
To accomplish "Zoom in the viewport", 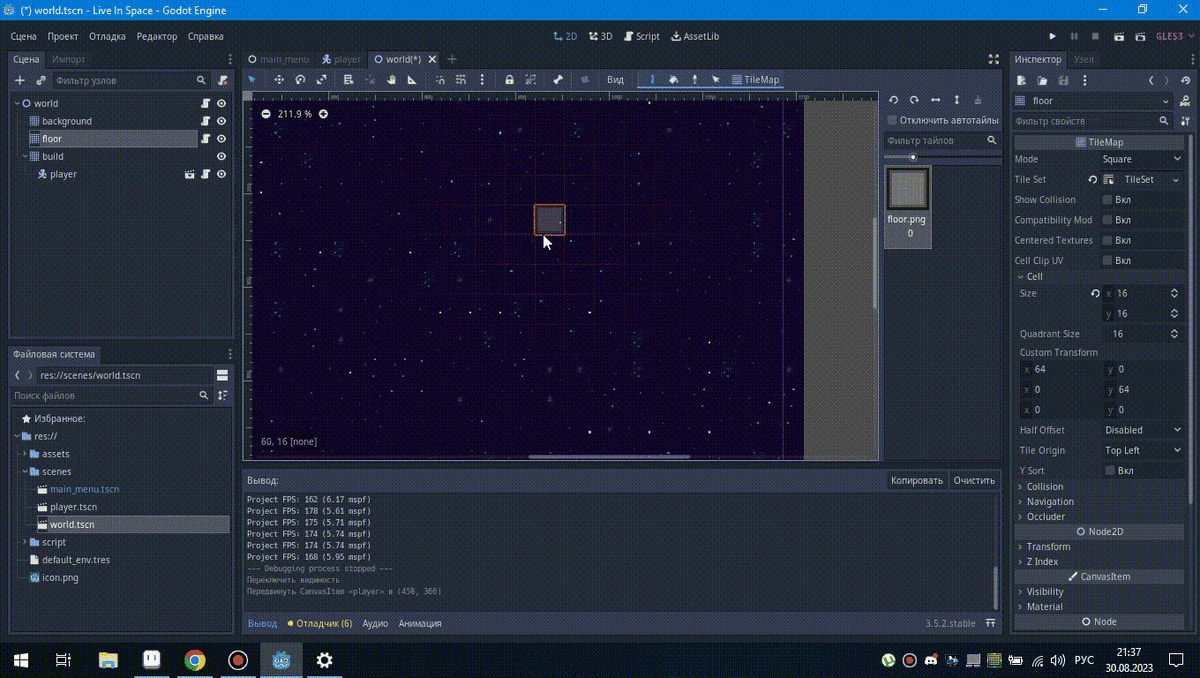I will (x=323, y=114).
